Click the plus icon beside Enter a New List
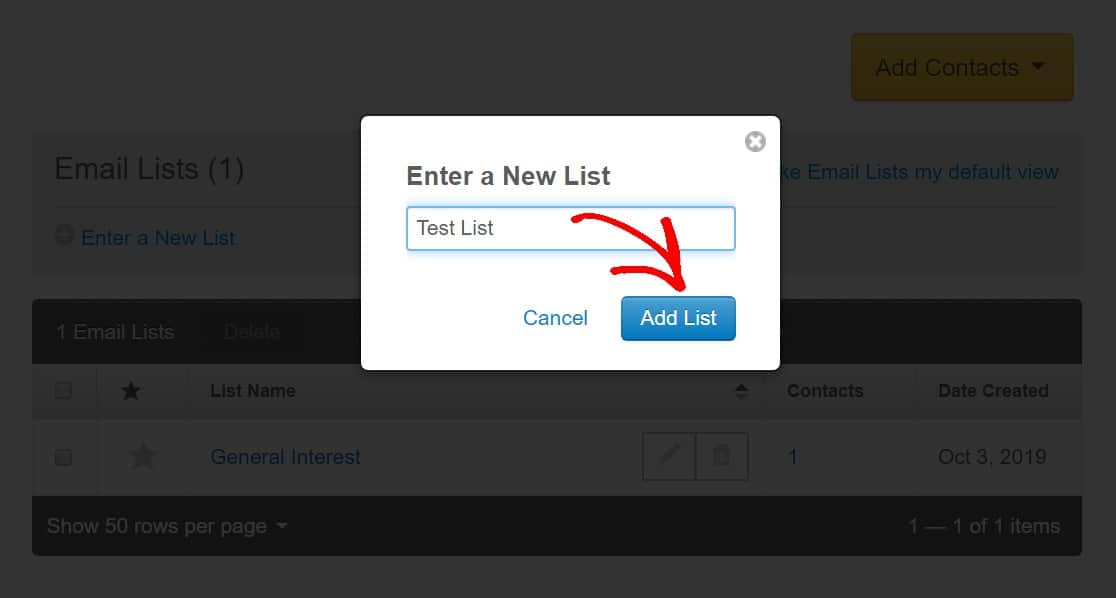The image size is (1116, 598). coord(65,235)
